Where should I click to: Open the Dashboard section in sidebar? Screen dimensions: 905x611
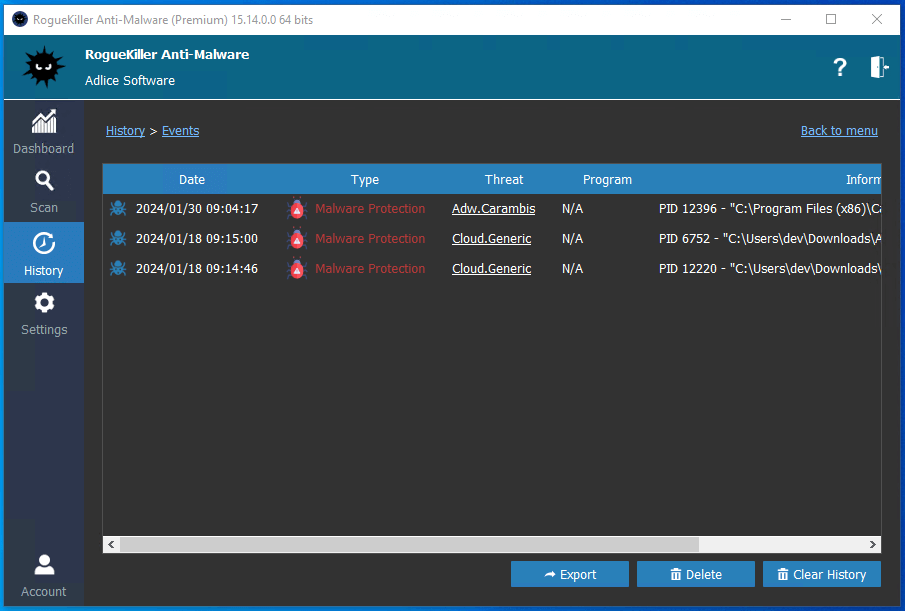(43, 133)
